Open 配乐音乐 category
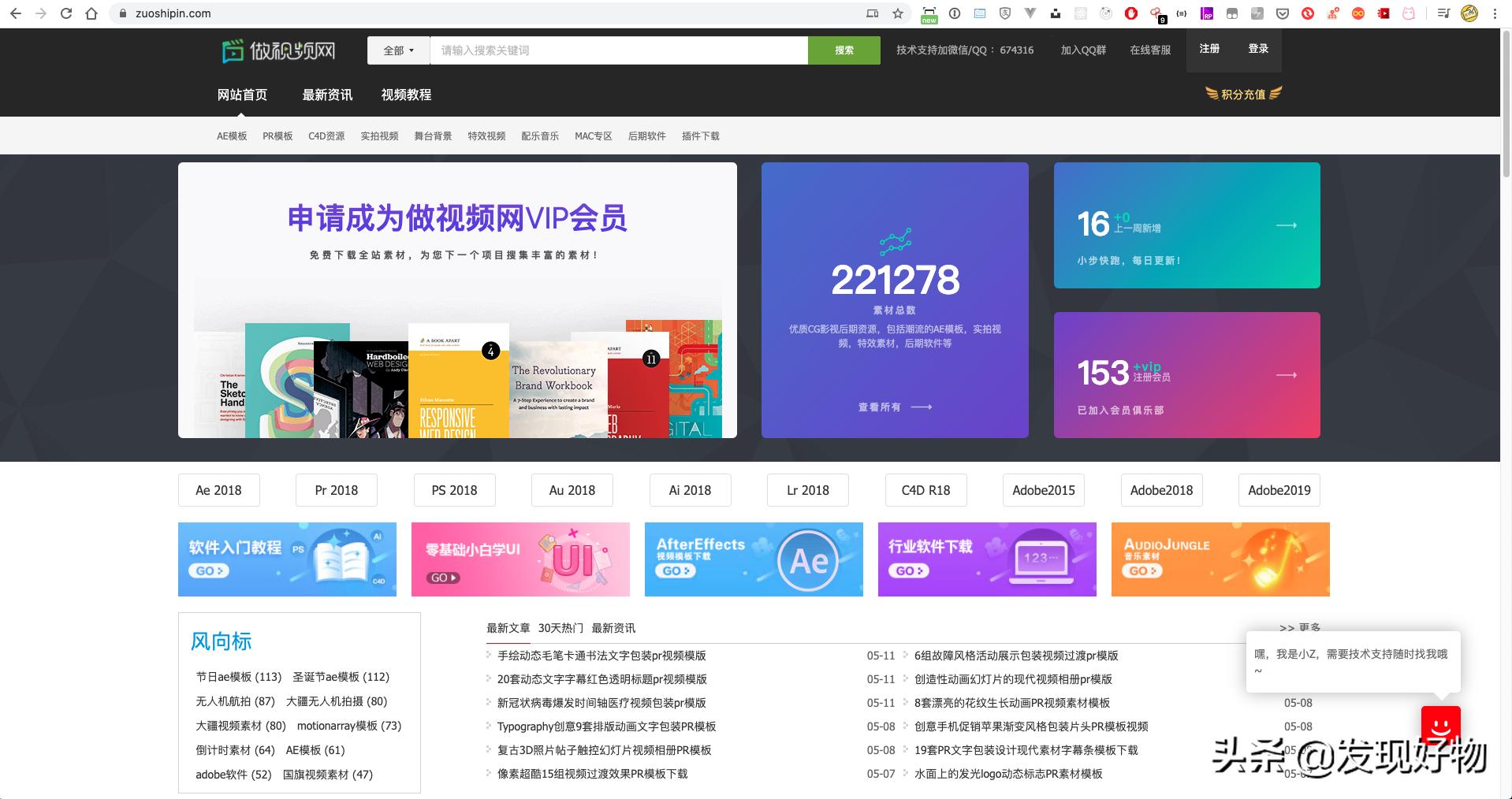Viewport: 1512px width, 799px height. [540, 136]
